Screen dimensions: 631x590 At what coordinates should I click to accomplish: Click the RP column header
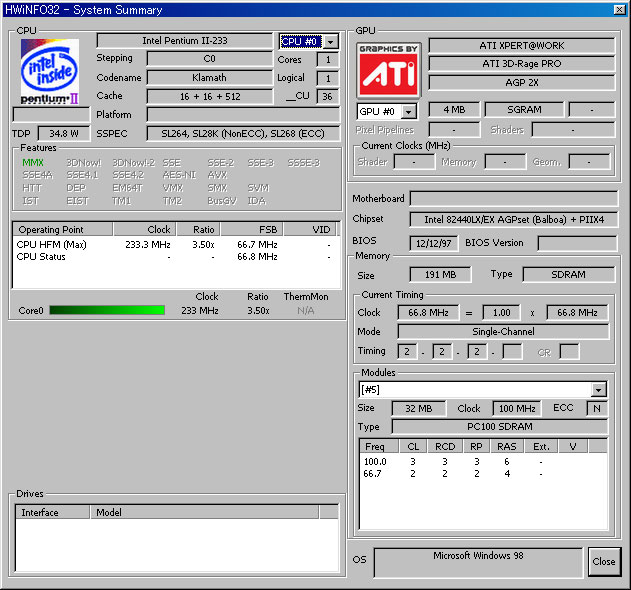(x=476, y=446)
